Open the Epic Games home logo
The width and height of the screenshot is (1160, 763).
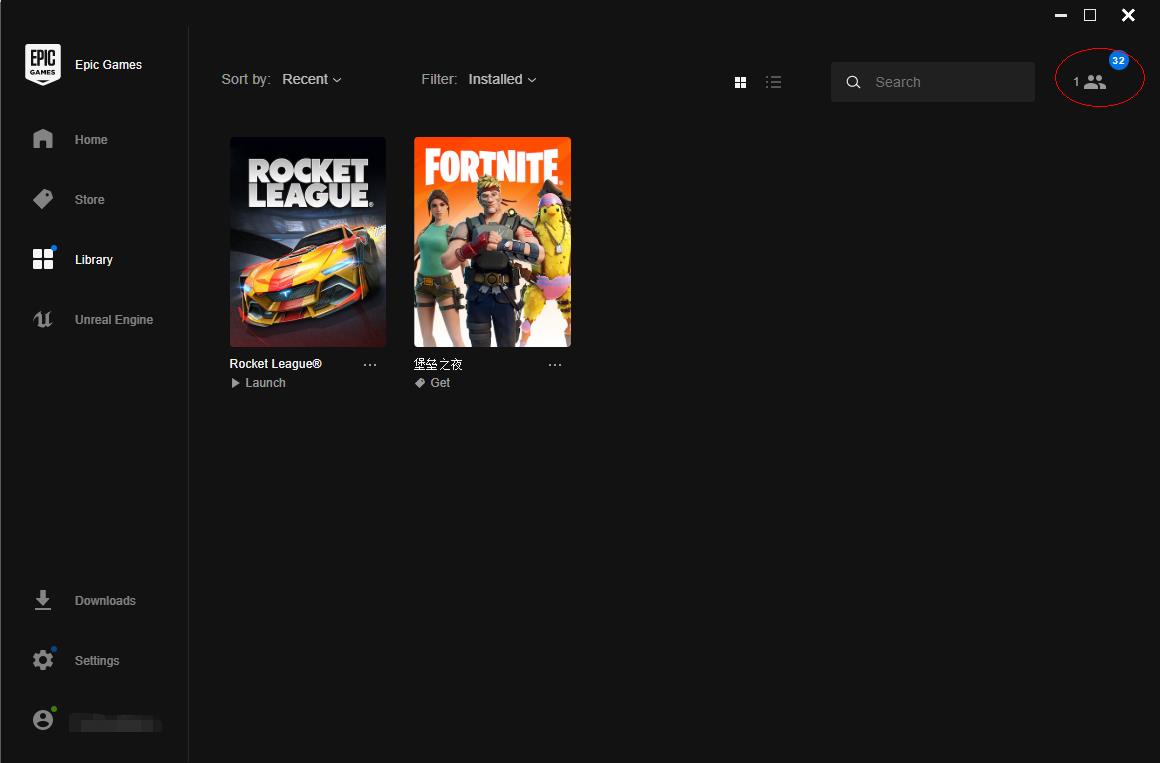[43, 63]
